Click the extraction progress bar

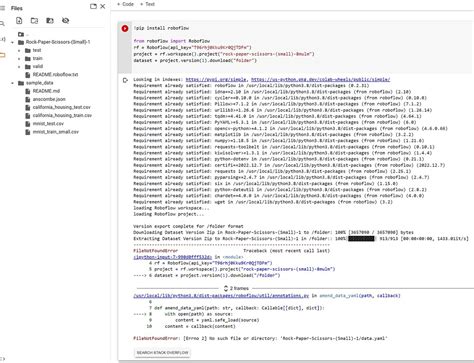click(x=361, y=239)
